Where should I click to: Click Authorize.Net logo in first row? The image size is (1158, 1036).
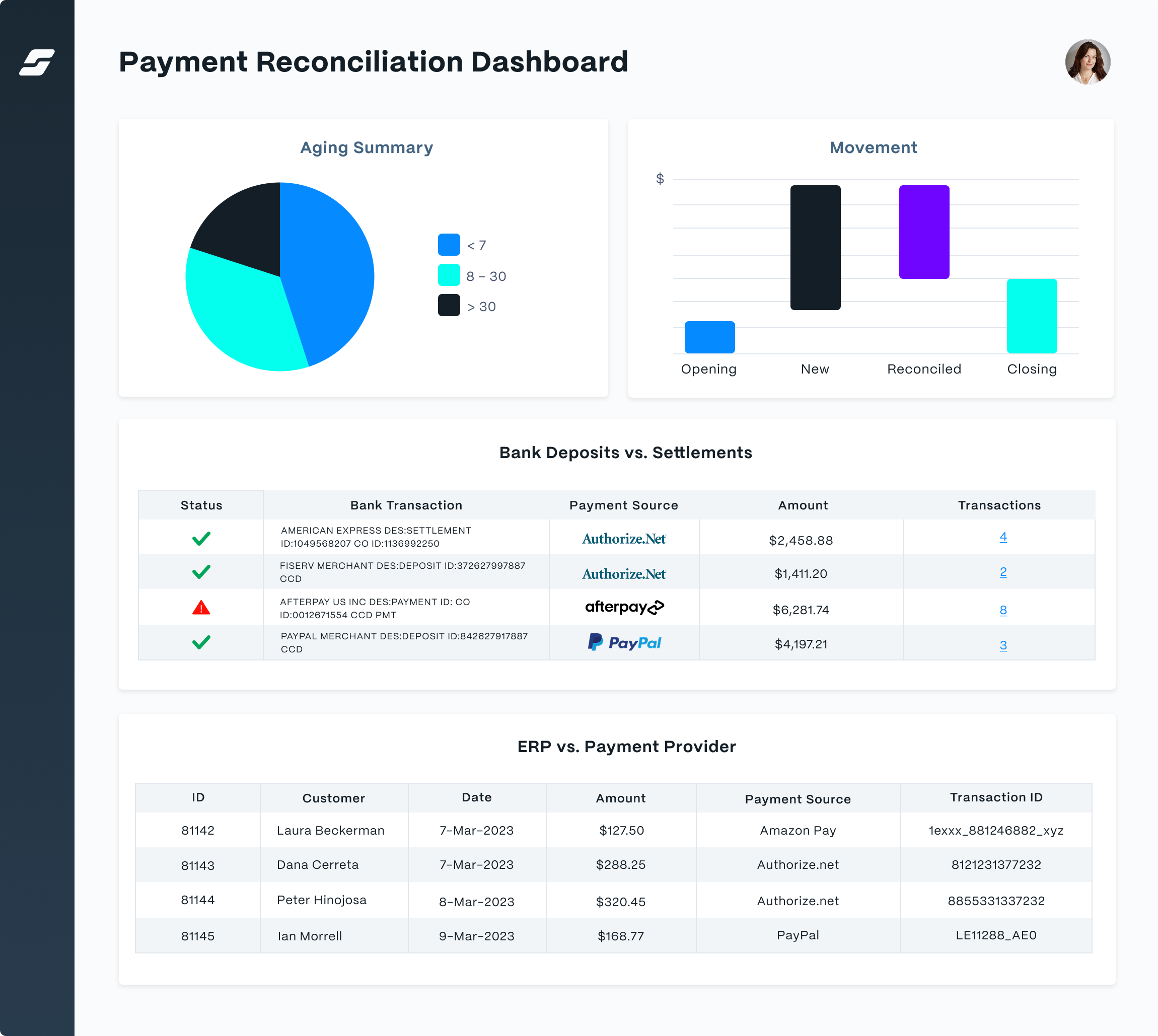tap(624, 539)
